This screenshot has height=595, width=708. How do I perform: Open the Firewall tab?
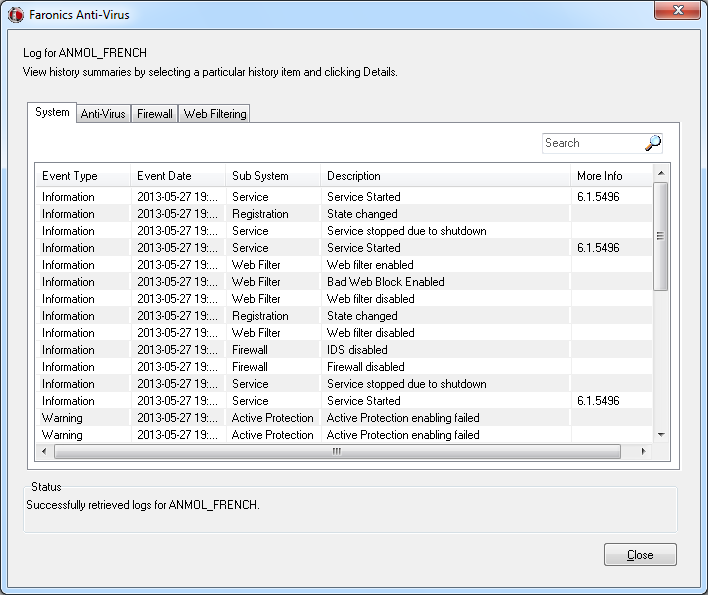click(154, 114)
